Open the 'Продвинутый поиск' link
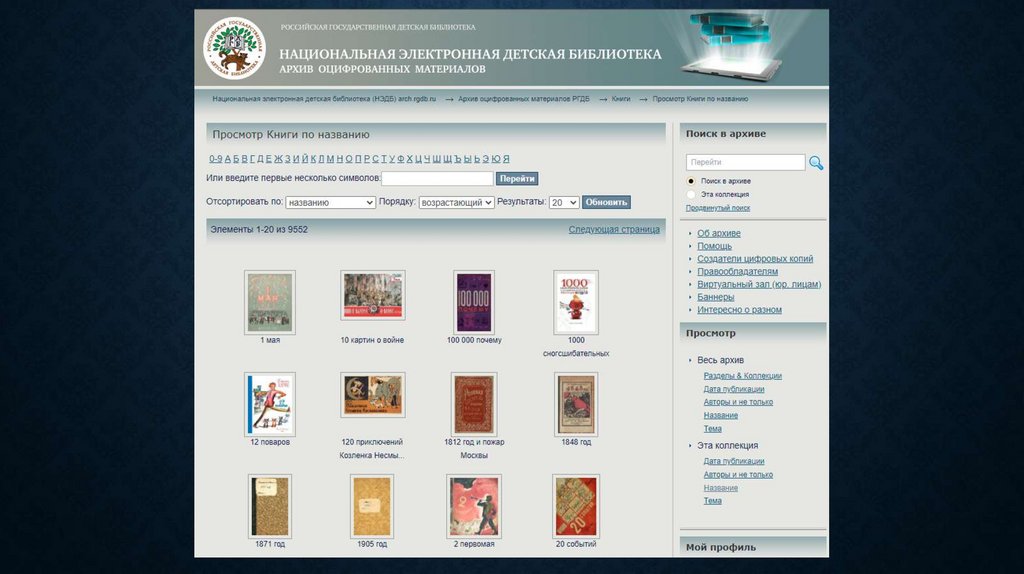The width and height of the screenshot is (1024, 574). click(718, 208)
